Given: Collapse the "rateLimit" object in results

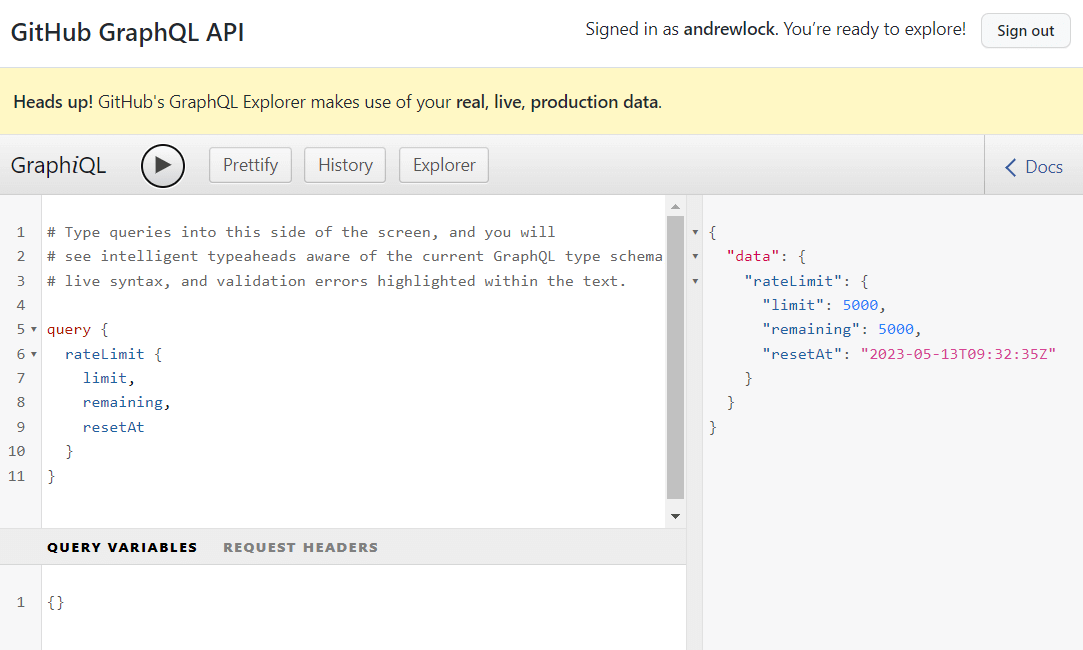Looking at the screenshot, I should tap(696, 281).
